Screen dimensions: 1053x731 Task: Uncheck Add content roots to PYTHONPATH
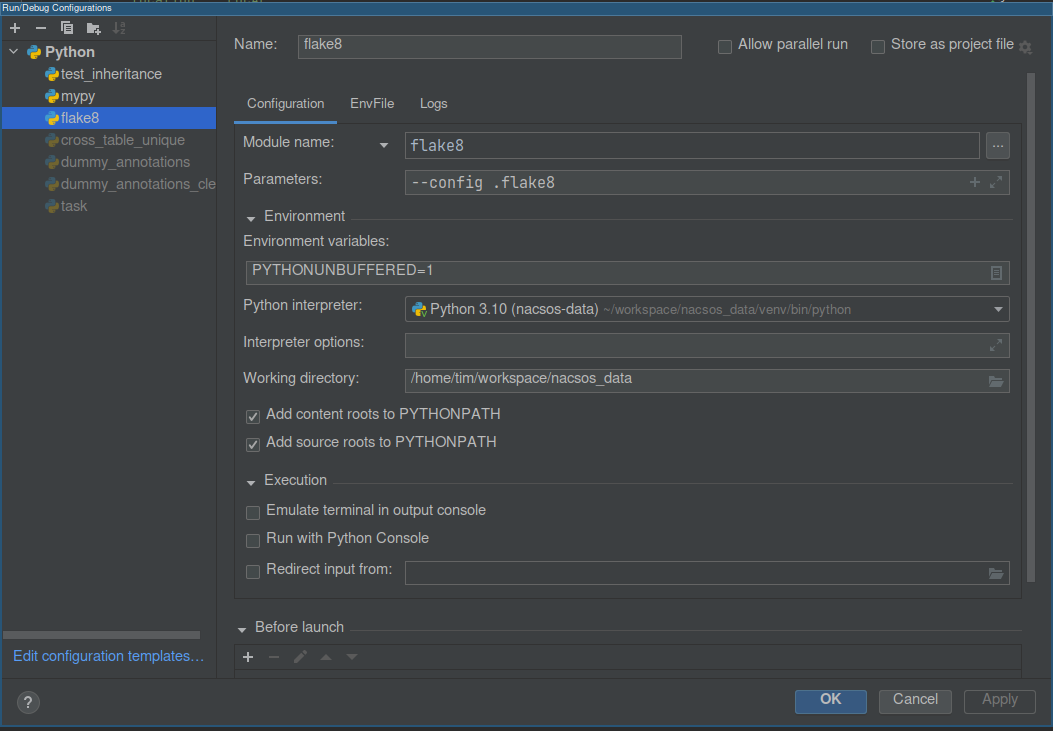pos(253,415)
